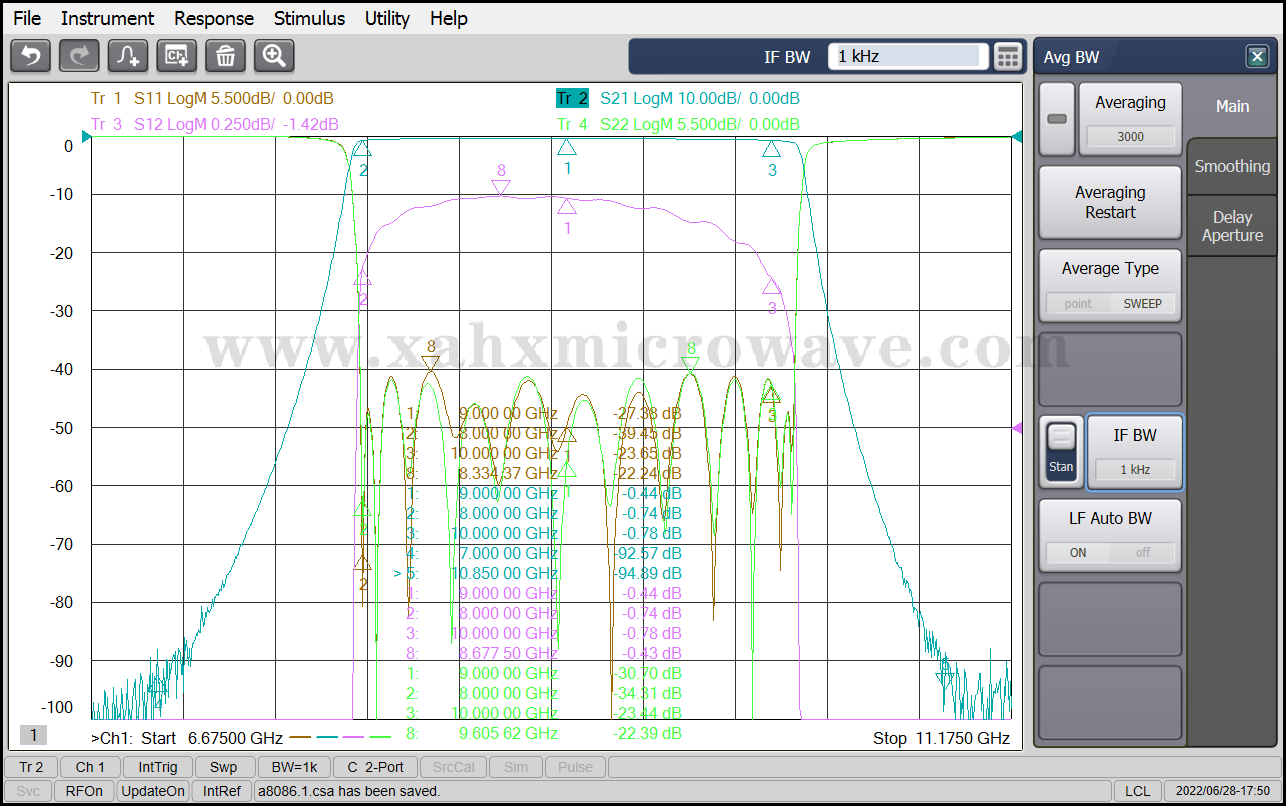Open the File menu

(27, 18)
